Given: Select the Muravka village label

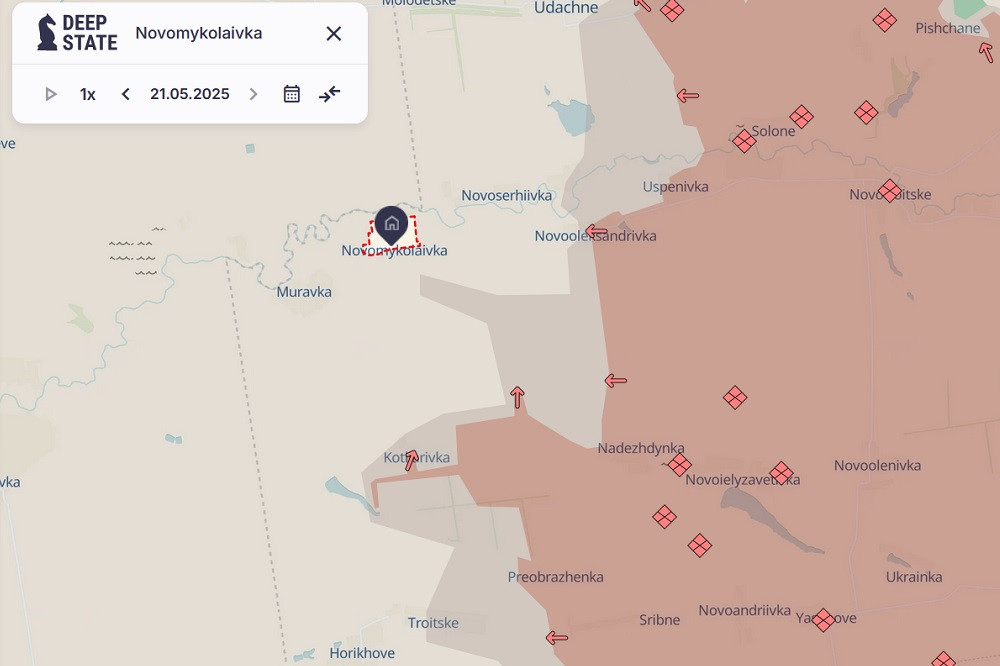Looking at the screenshot, I should point(304,292).
